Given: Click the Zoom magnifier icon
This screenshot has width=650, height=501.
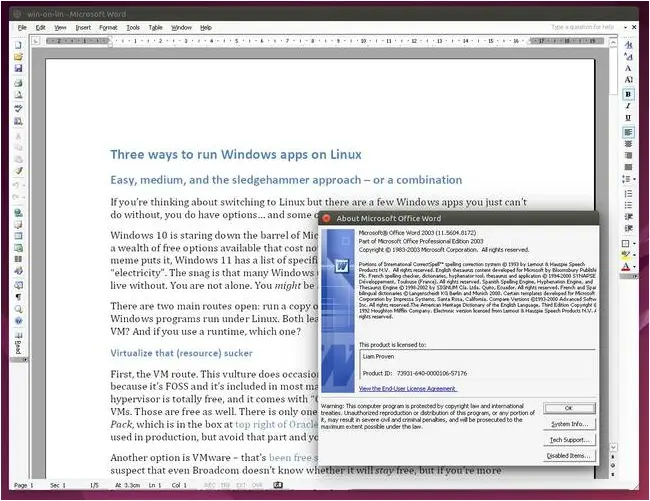Looking at the screenshot, I should point(18,309).
